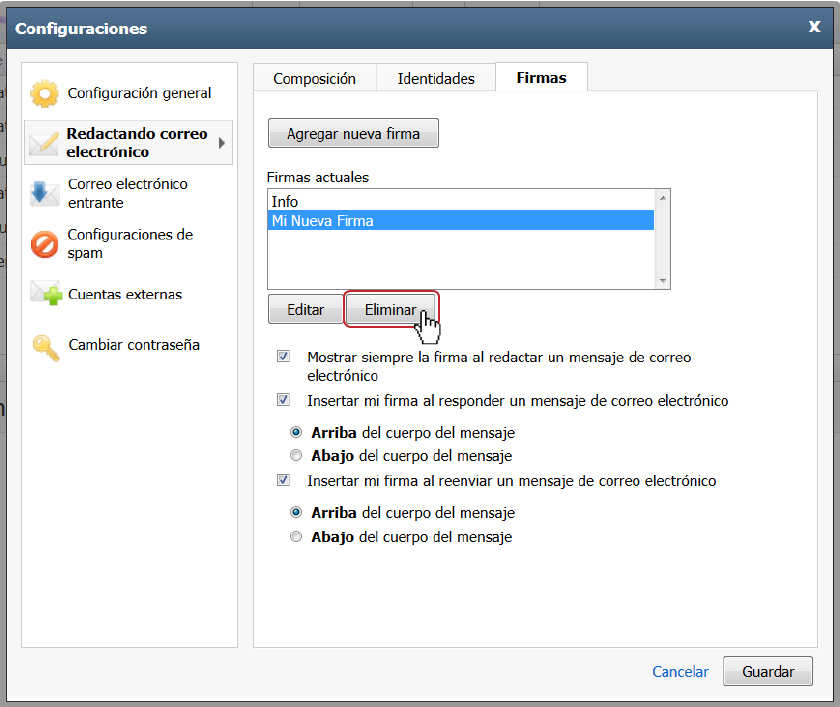Toggle Insertar mi firma al responder checkbox
Viewport: 840px width, 707px height.
click(x=283, y=400)
